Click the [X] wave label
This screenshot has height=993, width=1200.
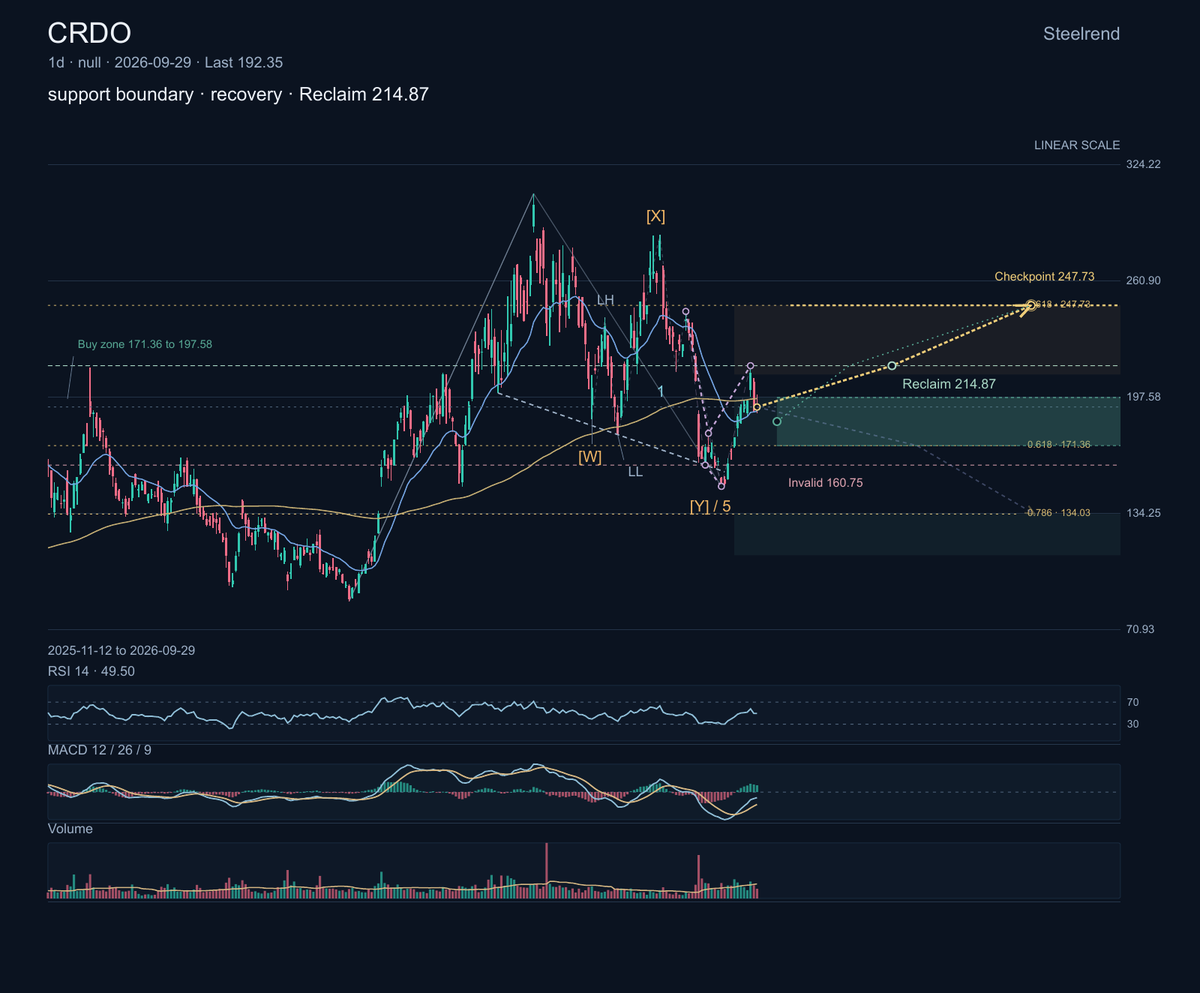coord(656,216)
